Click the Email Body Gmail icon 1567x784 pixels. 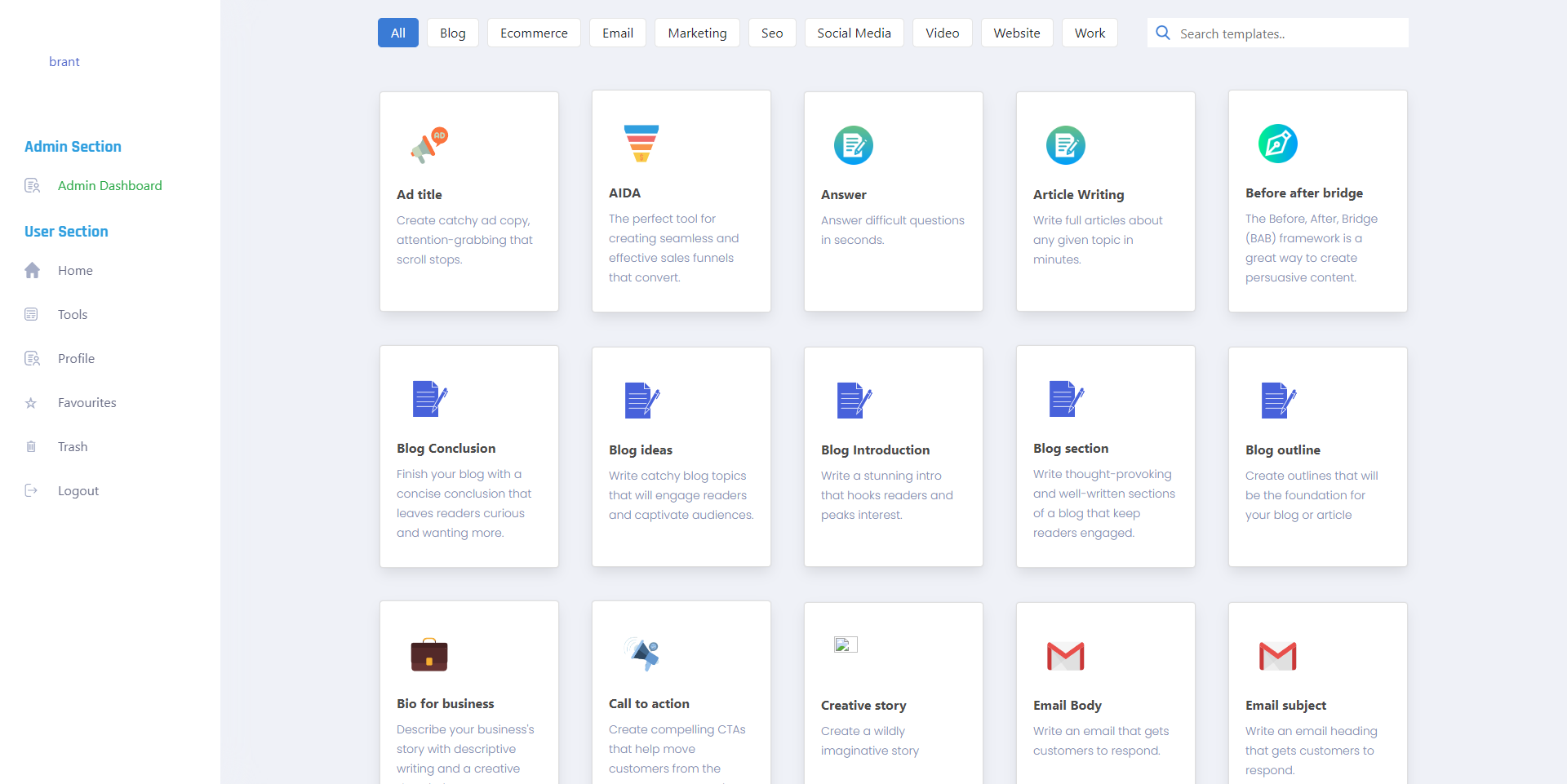pyautogui.click(x=1065, y=656)
